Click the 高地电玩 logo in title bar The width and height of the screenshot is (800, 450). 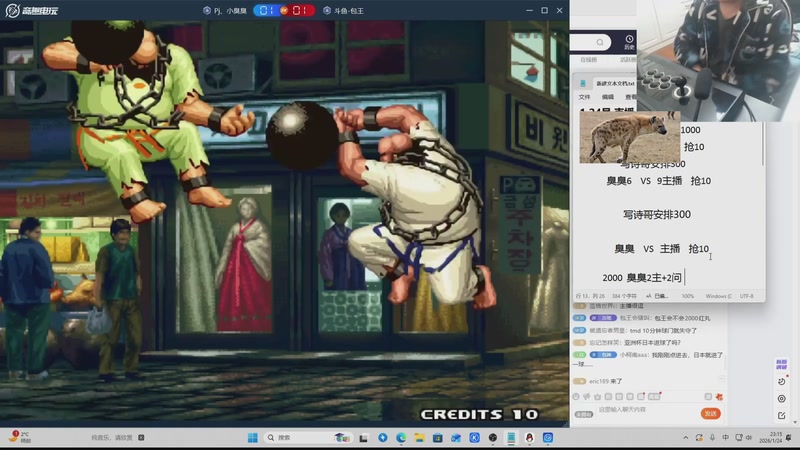pyautogui.click(x=32, y=10)
